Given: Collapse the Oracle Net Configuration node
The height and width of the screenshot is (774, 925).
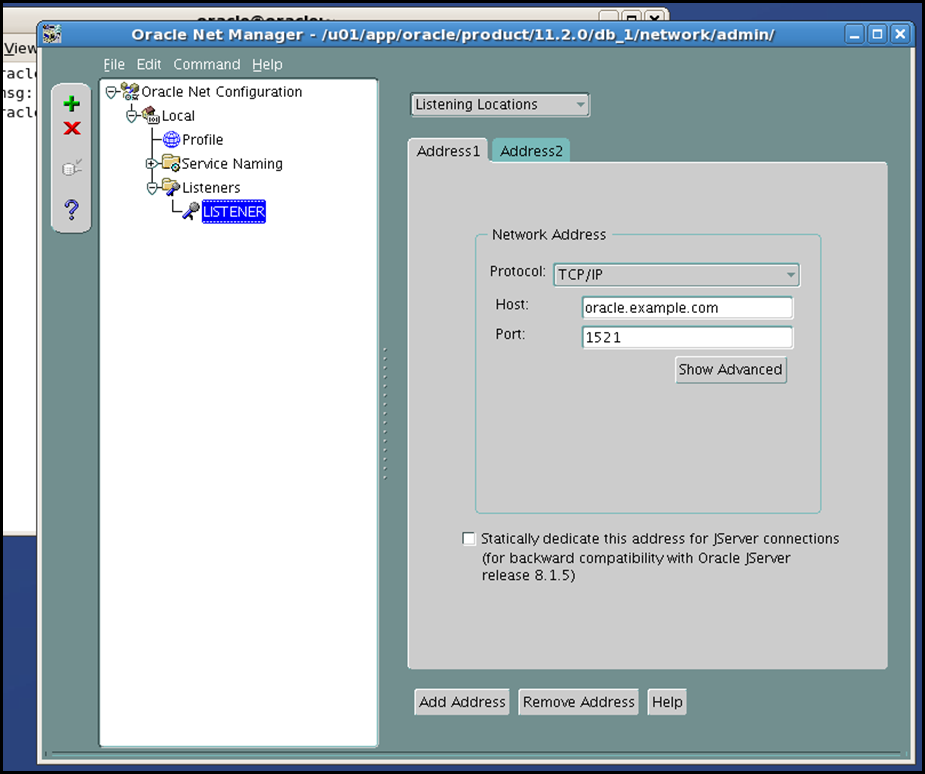Looking at the screenshot, I should [x=111, y=92].
